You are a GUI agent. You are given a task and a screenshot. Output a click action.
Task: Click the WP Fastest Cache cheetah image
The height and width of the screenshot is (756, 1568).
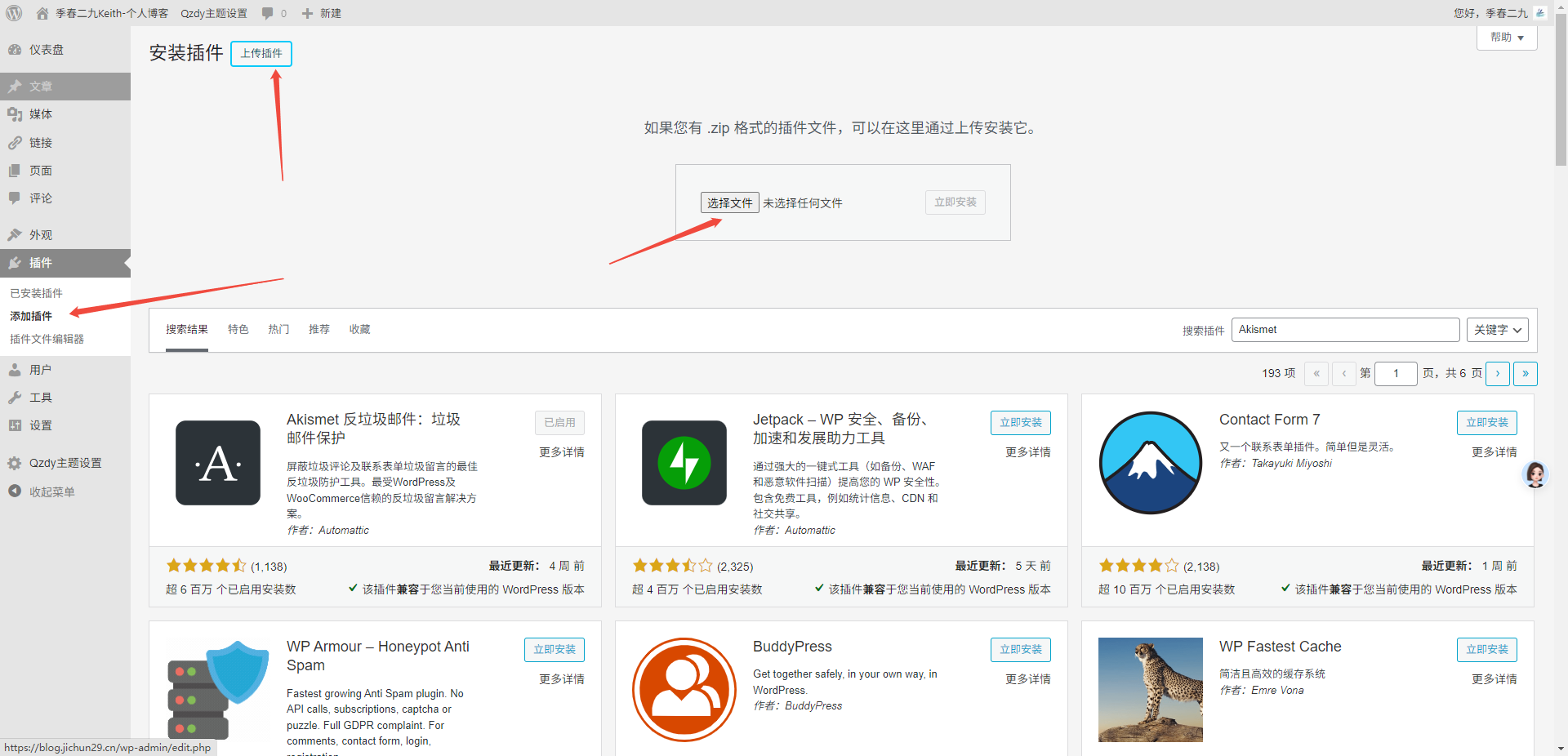coord(1151,690)
